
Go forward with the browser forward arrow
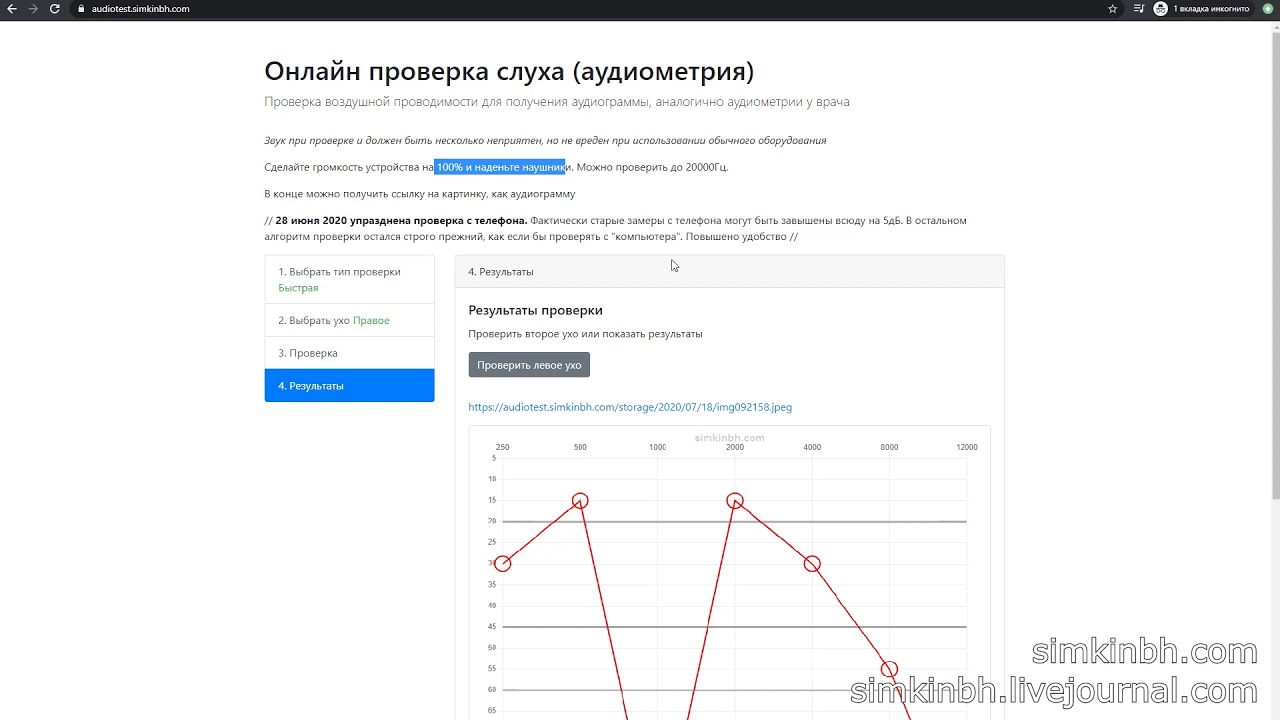pyautogui.click(x=34, y=9)
